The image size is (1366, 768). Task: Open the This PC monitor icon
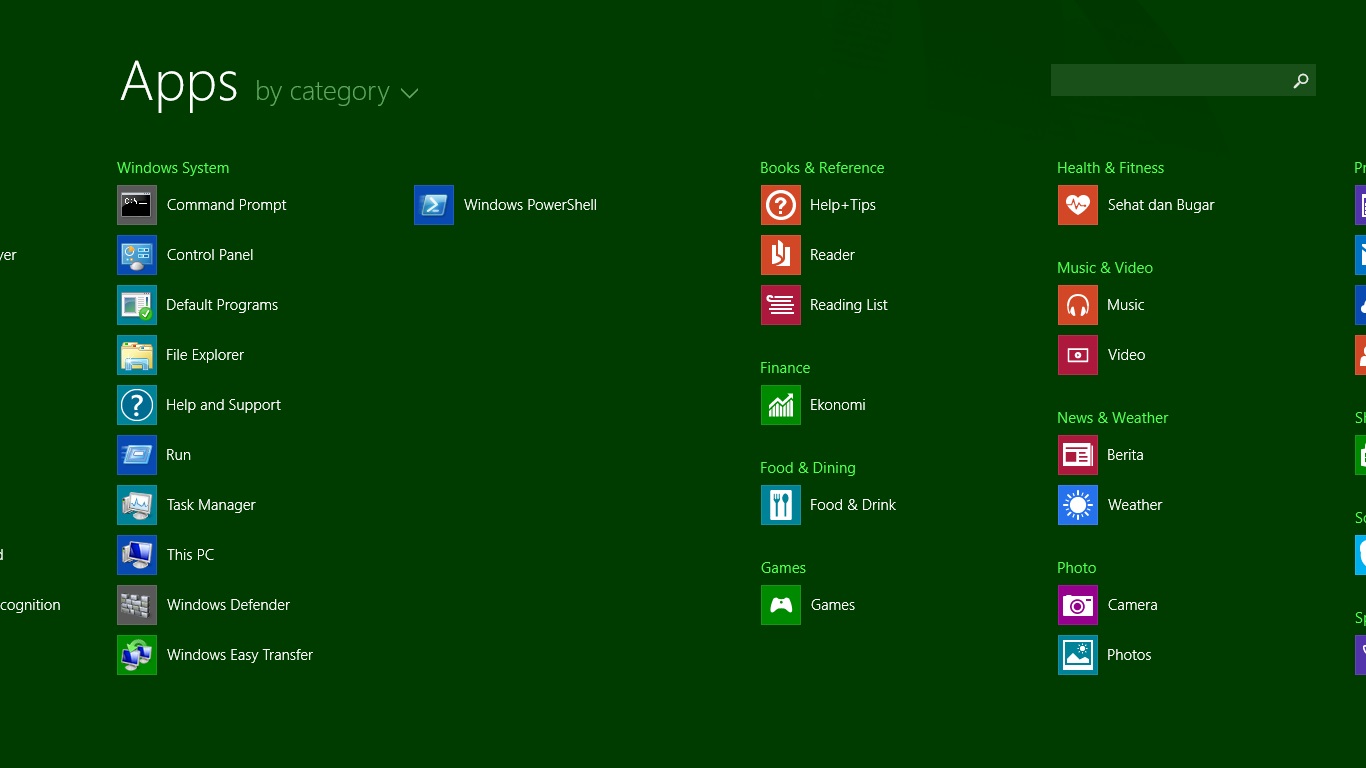click(x=137, y=555)
